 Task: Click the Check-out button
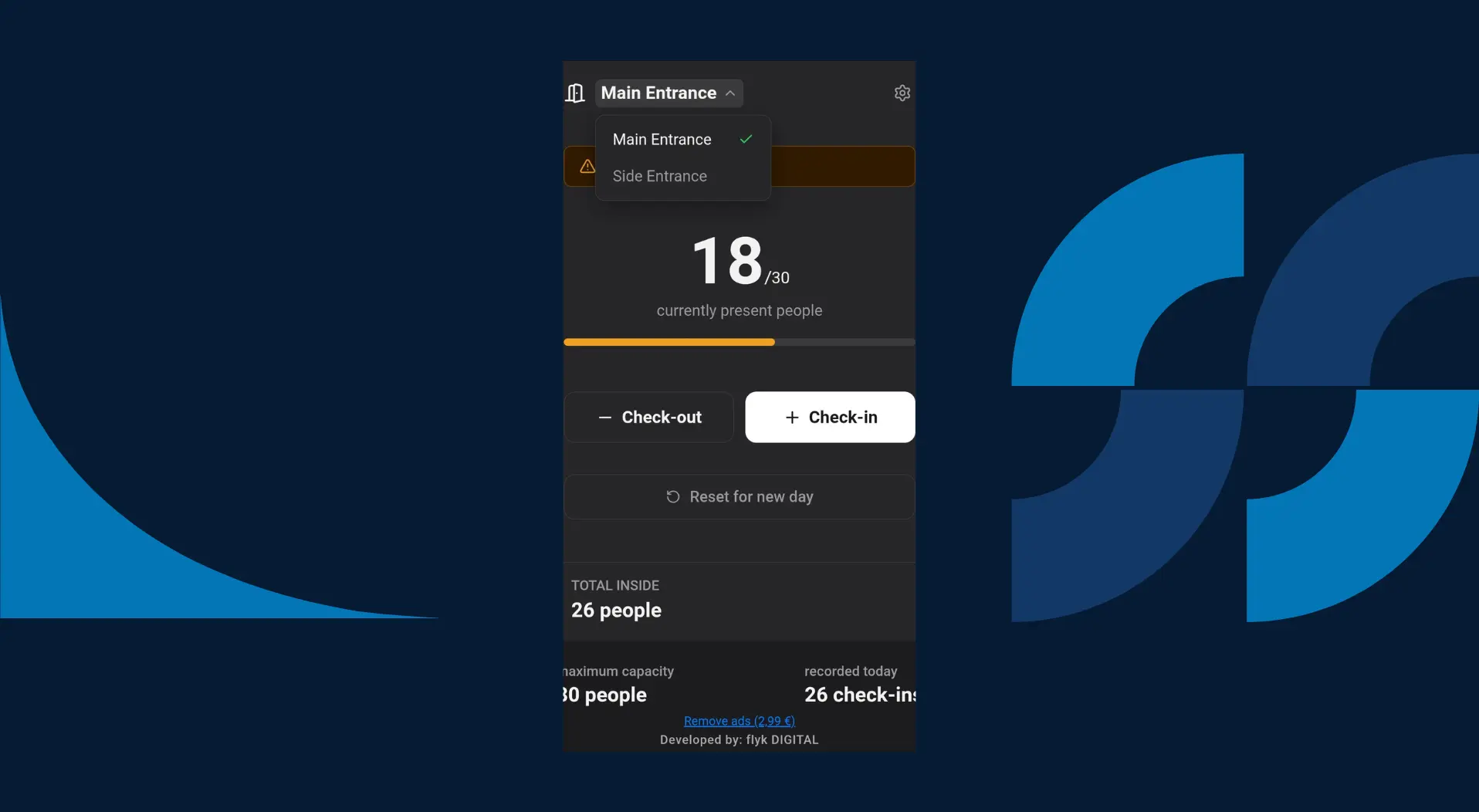coord(648,417)
